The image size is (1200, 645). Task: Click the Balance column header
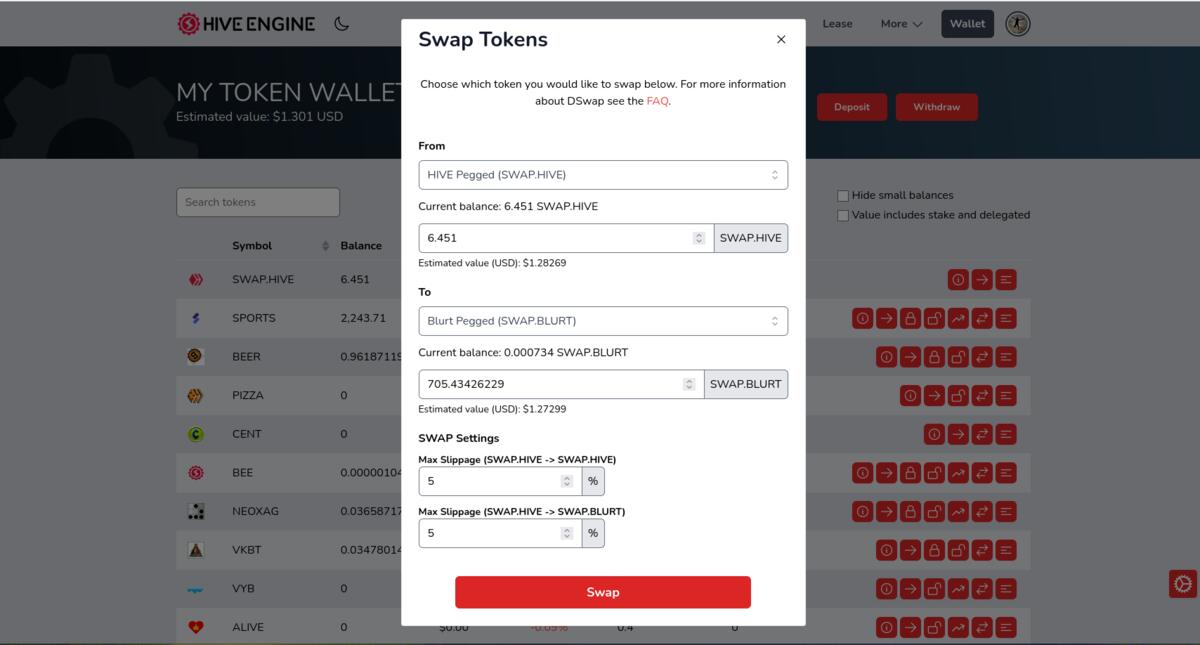[361, 246]
